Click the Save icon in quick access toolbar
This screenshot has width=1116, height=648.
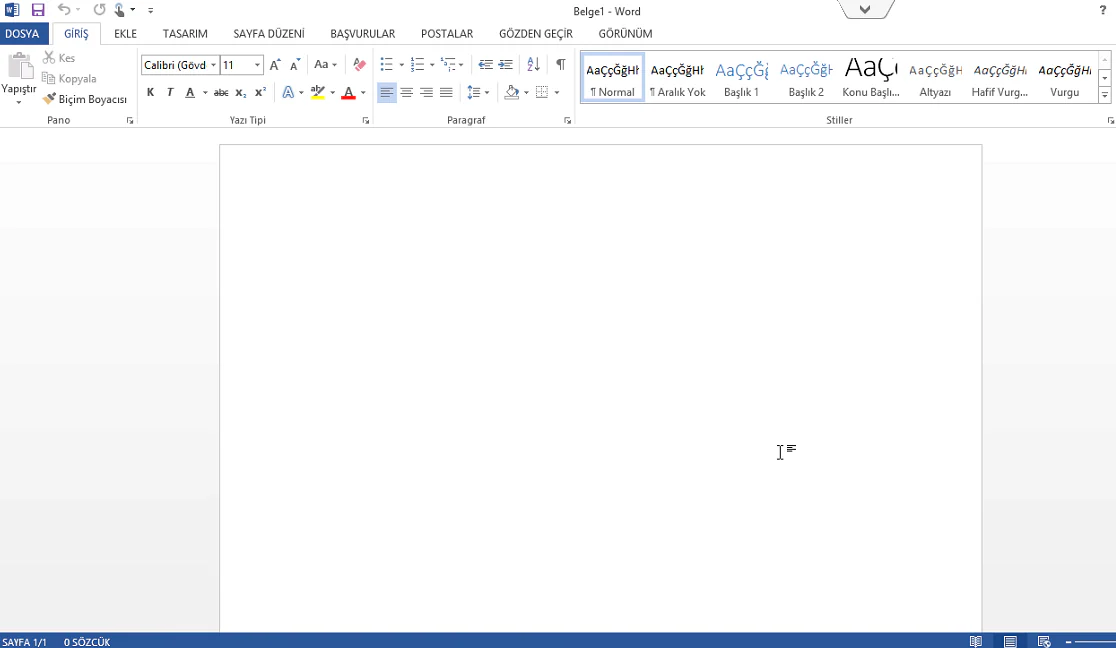click(x=38, y=10)
